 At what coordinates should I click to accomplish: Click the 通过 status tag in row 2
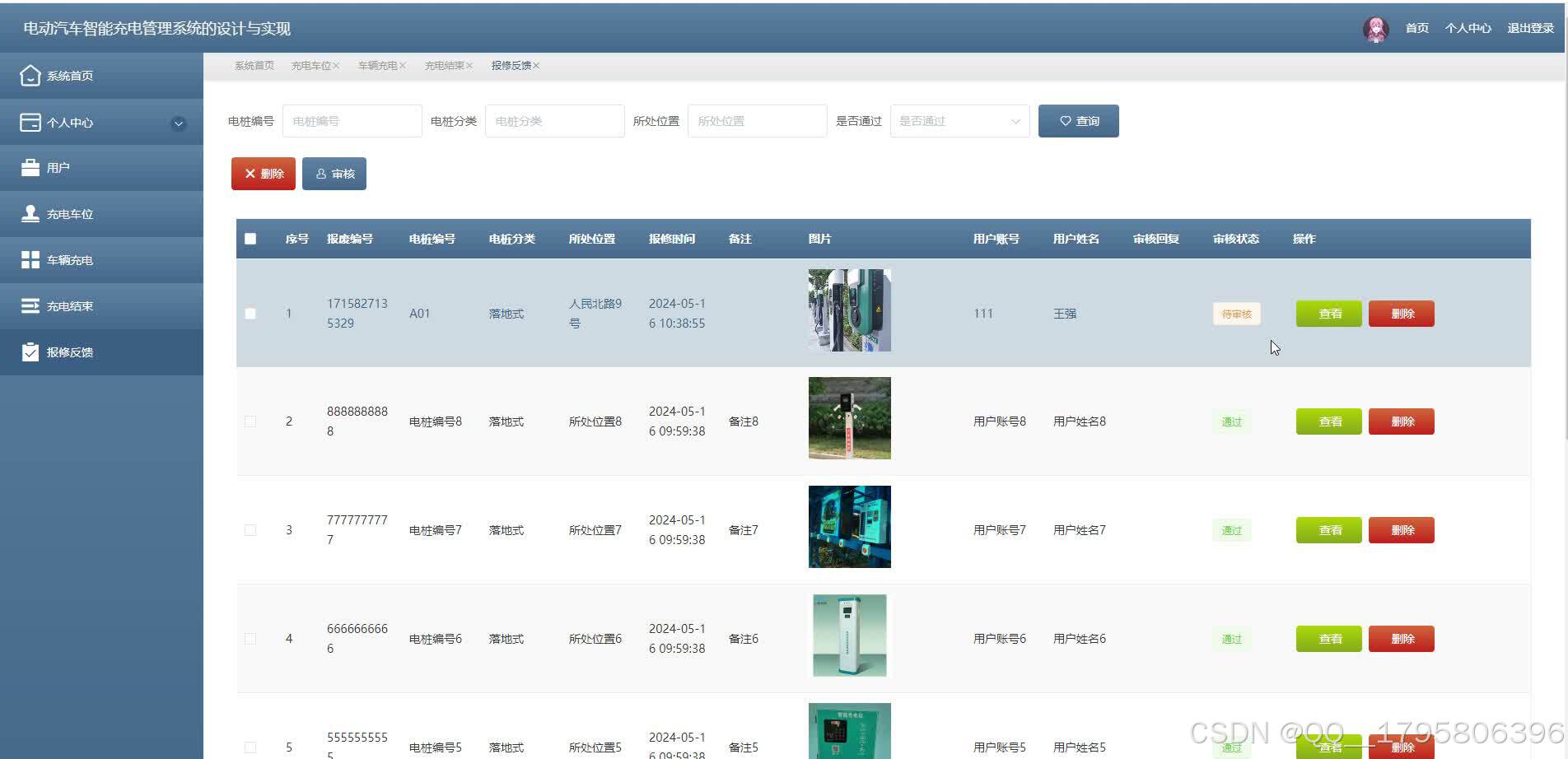pos(1232,421)
